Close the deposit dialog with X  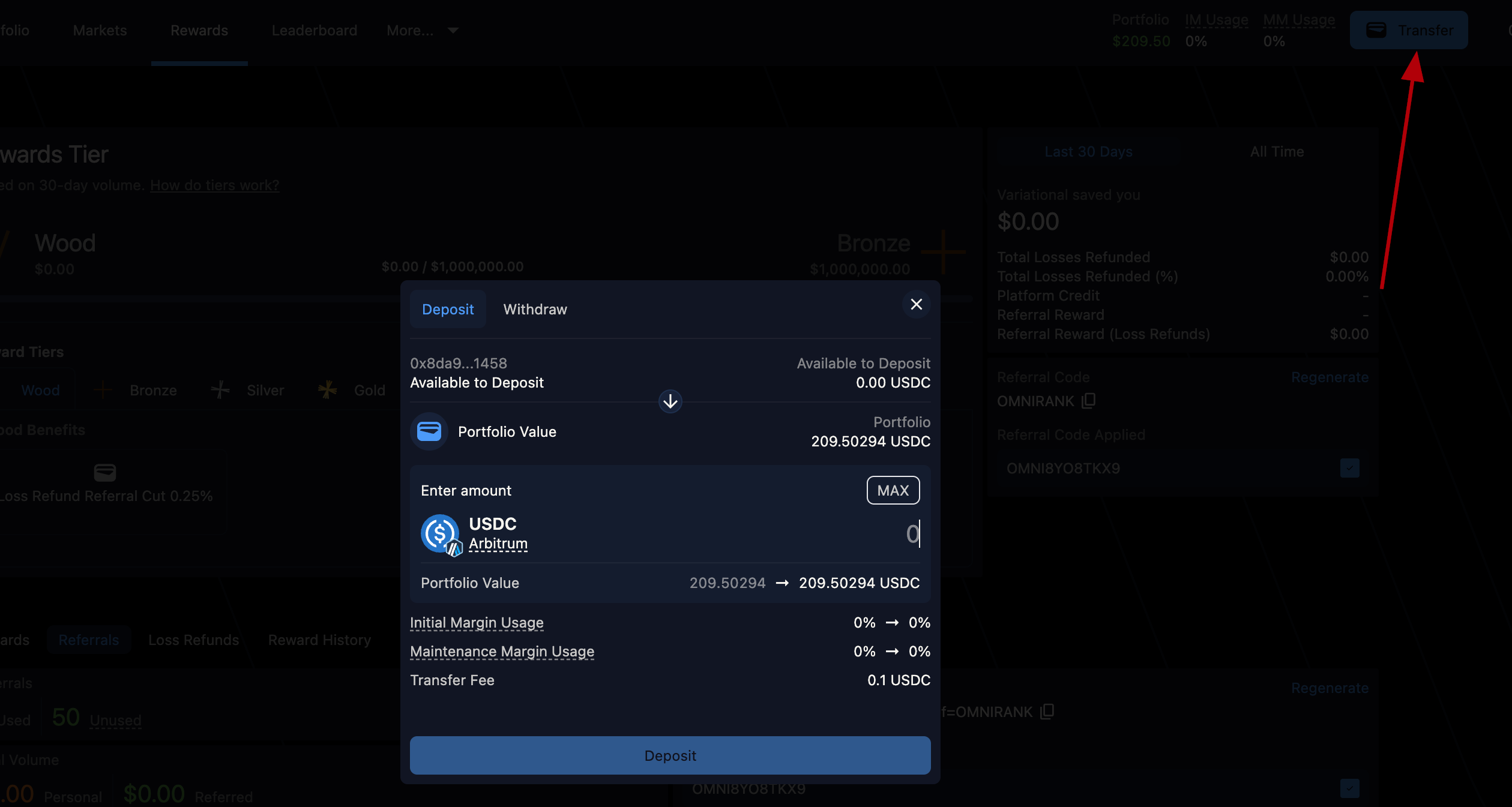tap(916, 304)
